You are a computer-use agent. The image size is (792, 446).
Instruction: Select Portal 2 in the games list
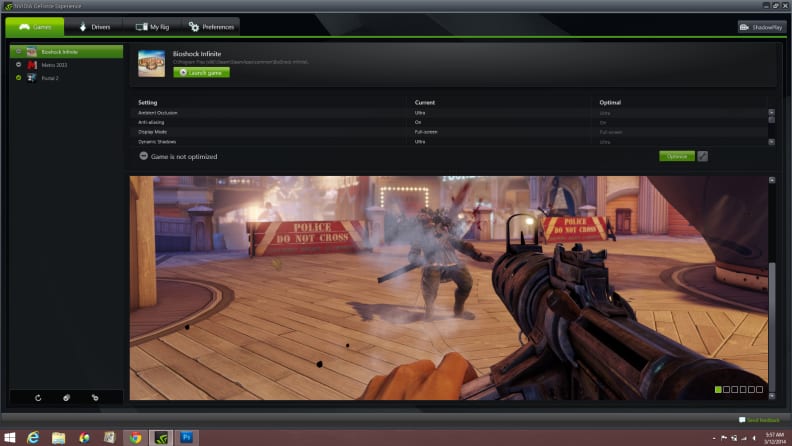[66, 78]
